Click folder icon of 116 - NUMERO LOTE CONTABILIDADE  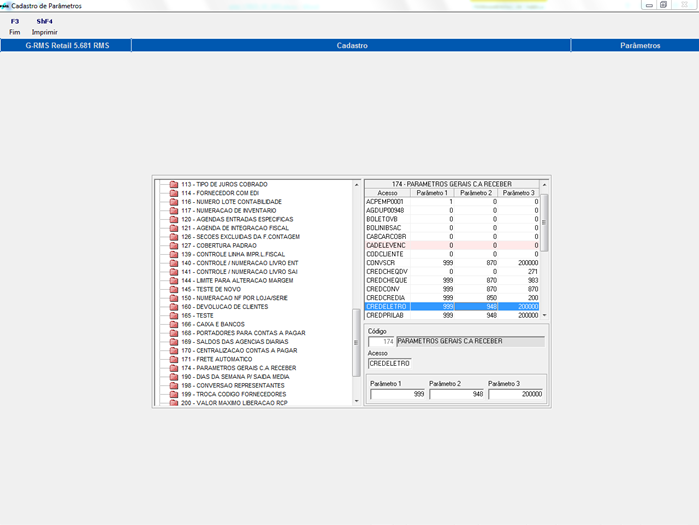(x=174, y=202)
